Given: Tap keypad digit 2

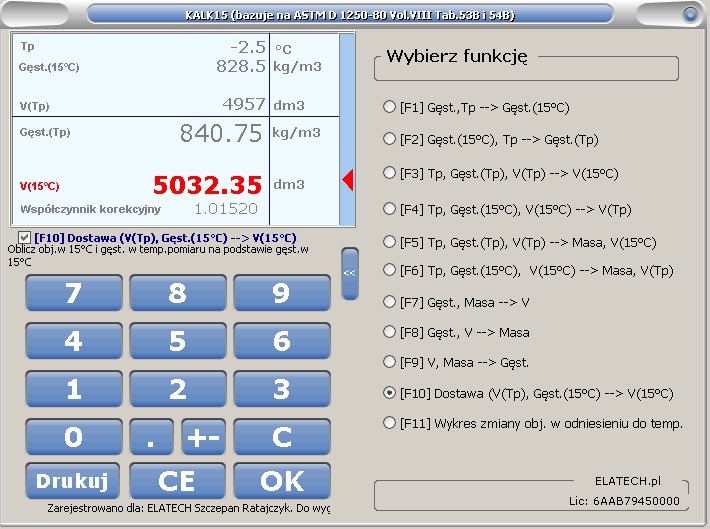Looking at the screenshot, I should (x=178, y=389).
